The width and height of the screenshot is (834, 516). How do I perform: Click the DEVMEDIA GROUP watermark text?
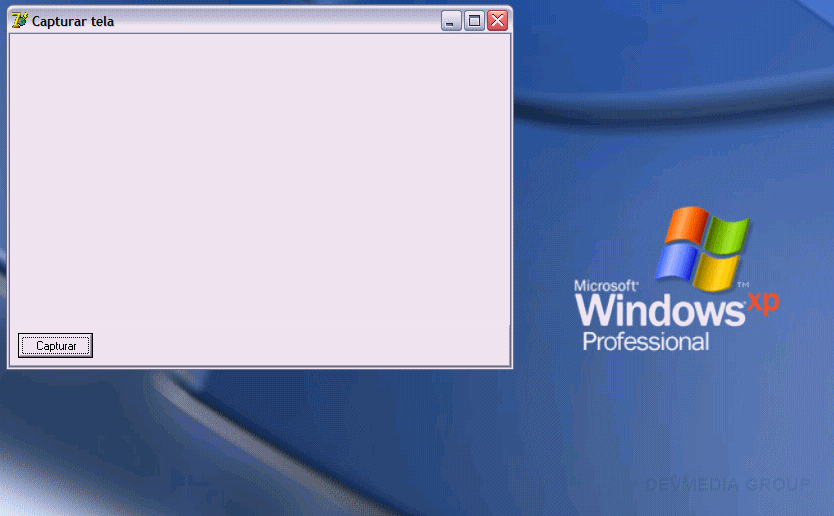[727, 485]
